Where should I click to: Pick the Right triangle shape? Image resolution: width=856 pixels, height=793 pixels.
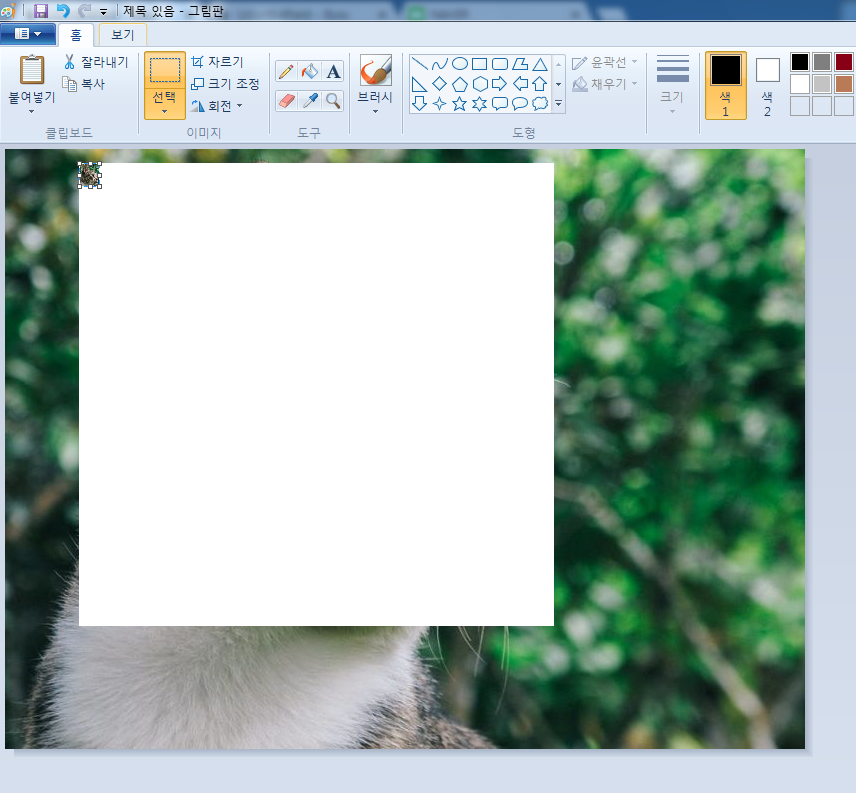(419, 84)
